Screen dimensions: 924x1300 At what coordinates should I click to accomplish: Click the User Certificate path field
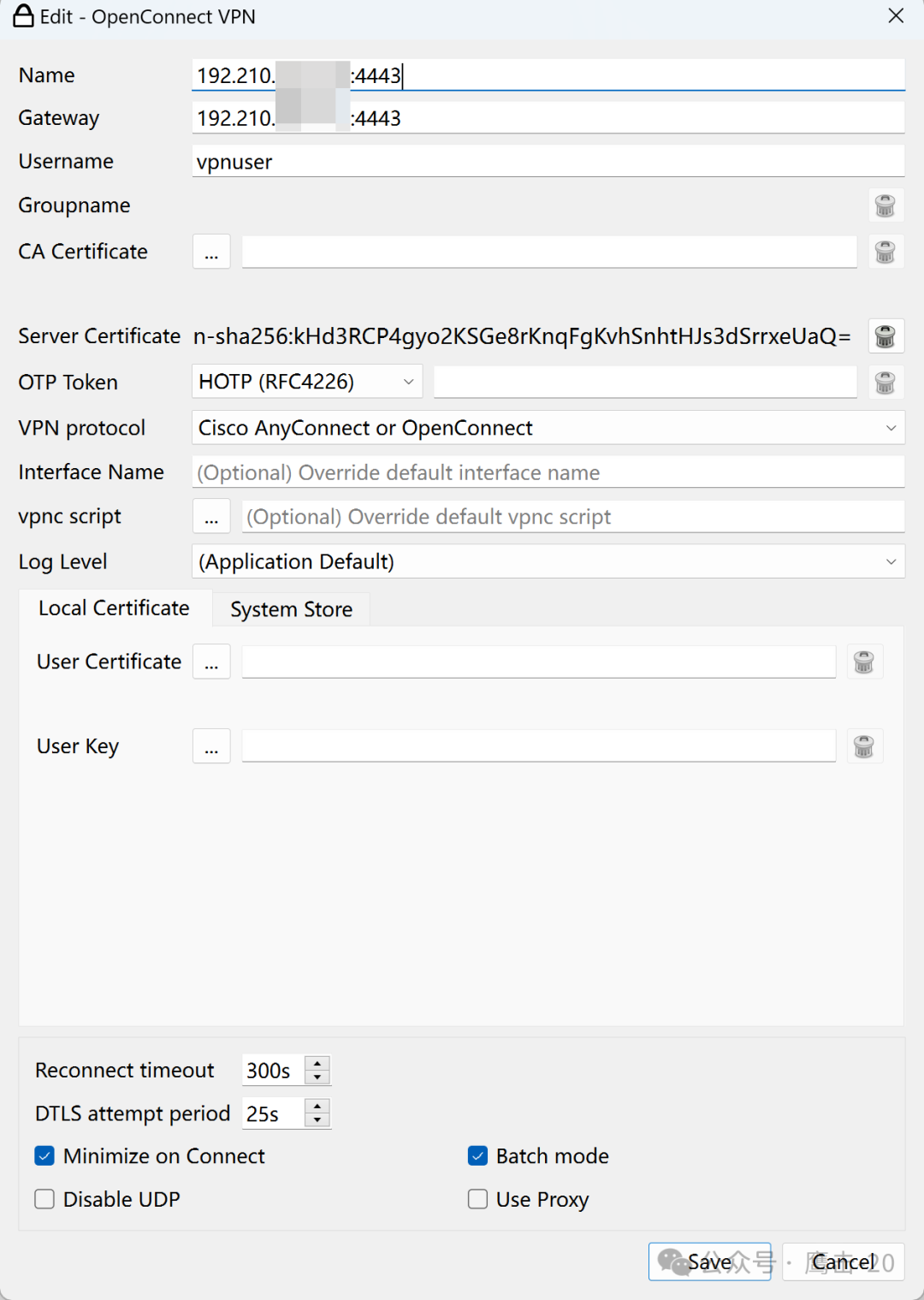539,662
